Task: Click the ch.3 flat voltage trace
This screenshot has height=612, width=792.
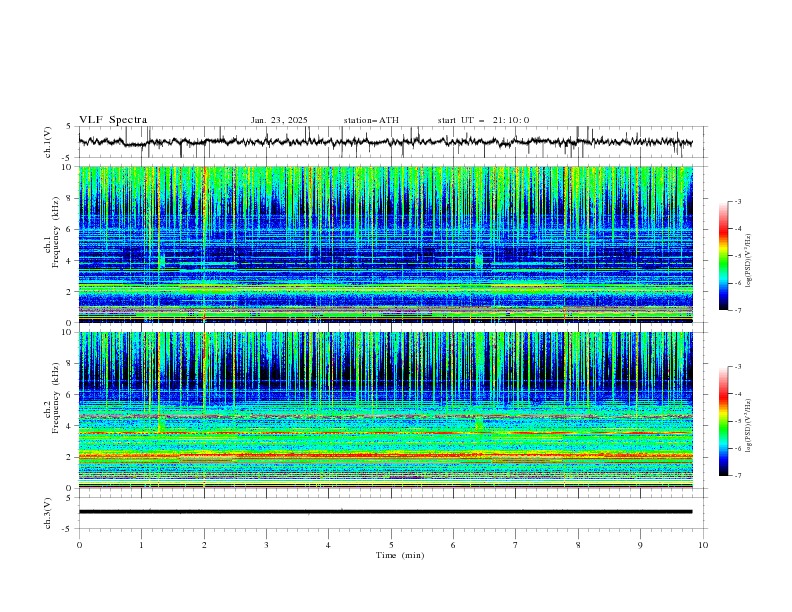Action: 385,512
